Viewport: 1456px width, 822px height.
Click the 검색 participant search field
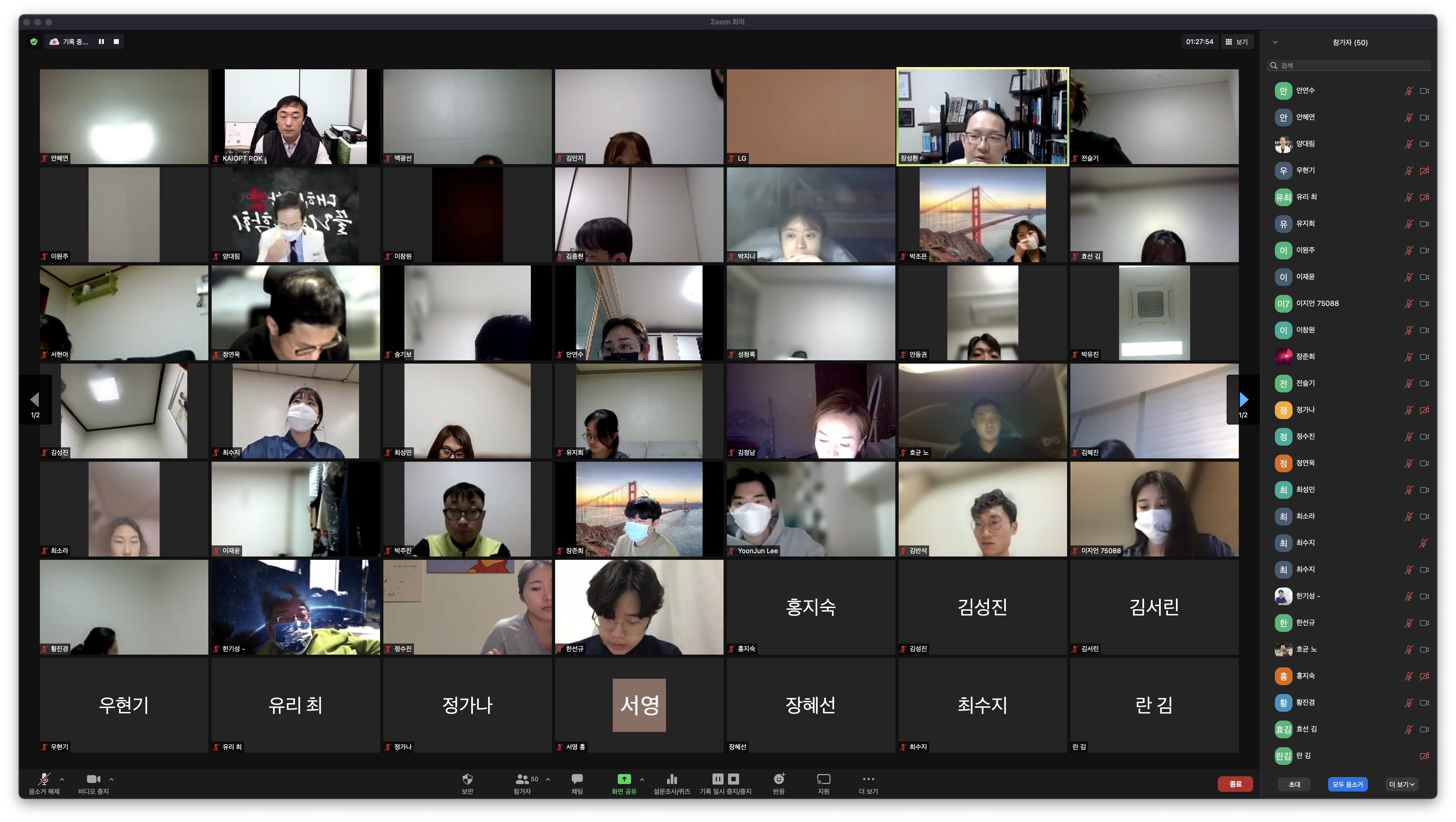pyautogui.click(x=1349, y=66)
